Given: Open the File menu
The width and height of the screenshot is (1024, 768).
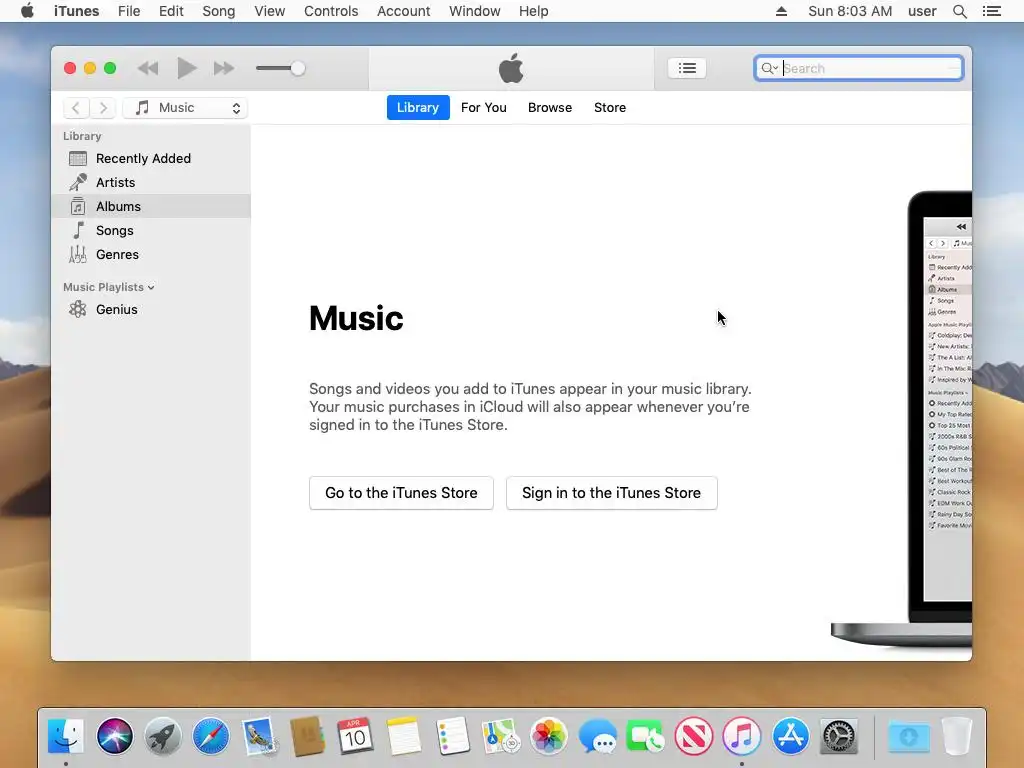Looking at the screenshot, I should 129,11.
